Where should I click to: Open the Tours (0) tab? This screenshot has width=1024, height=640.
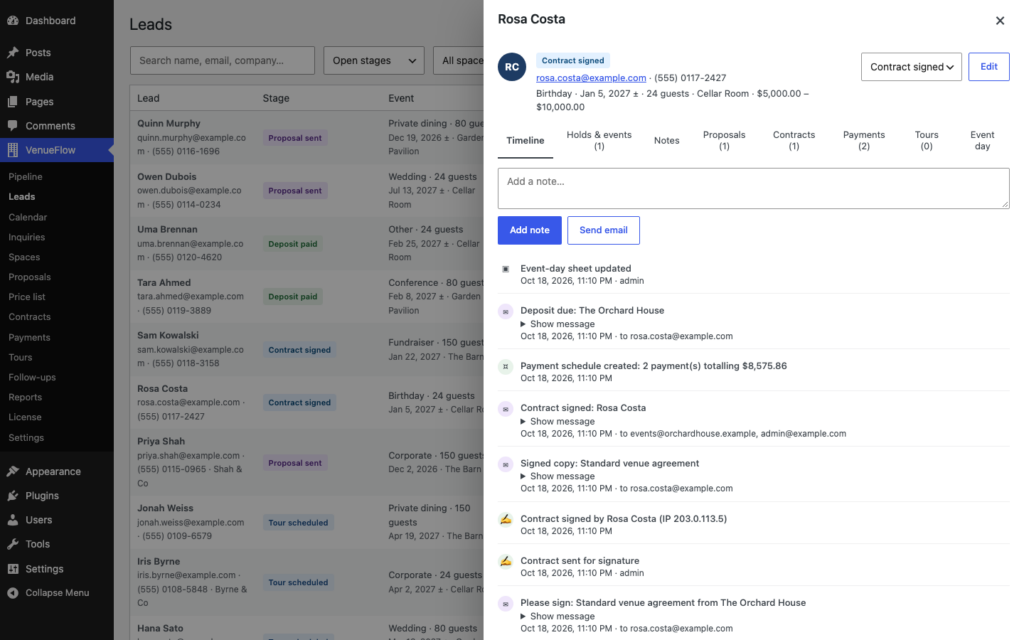coord(927,140)
